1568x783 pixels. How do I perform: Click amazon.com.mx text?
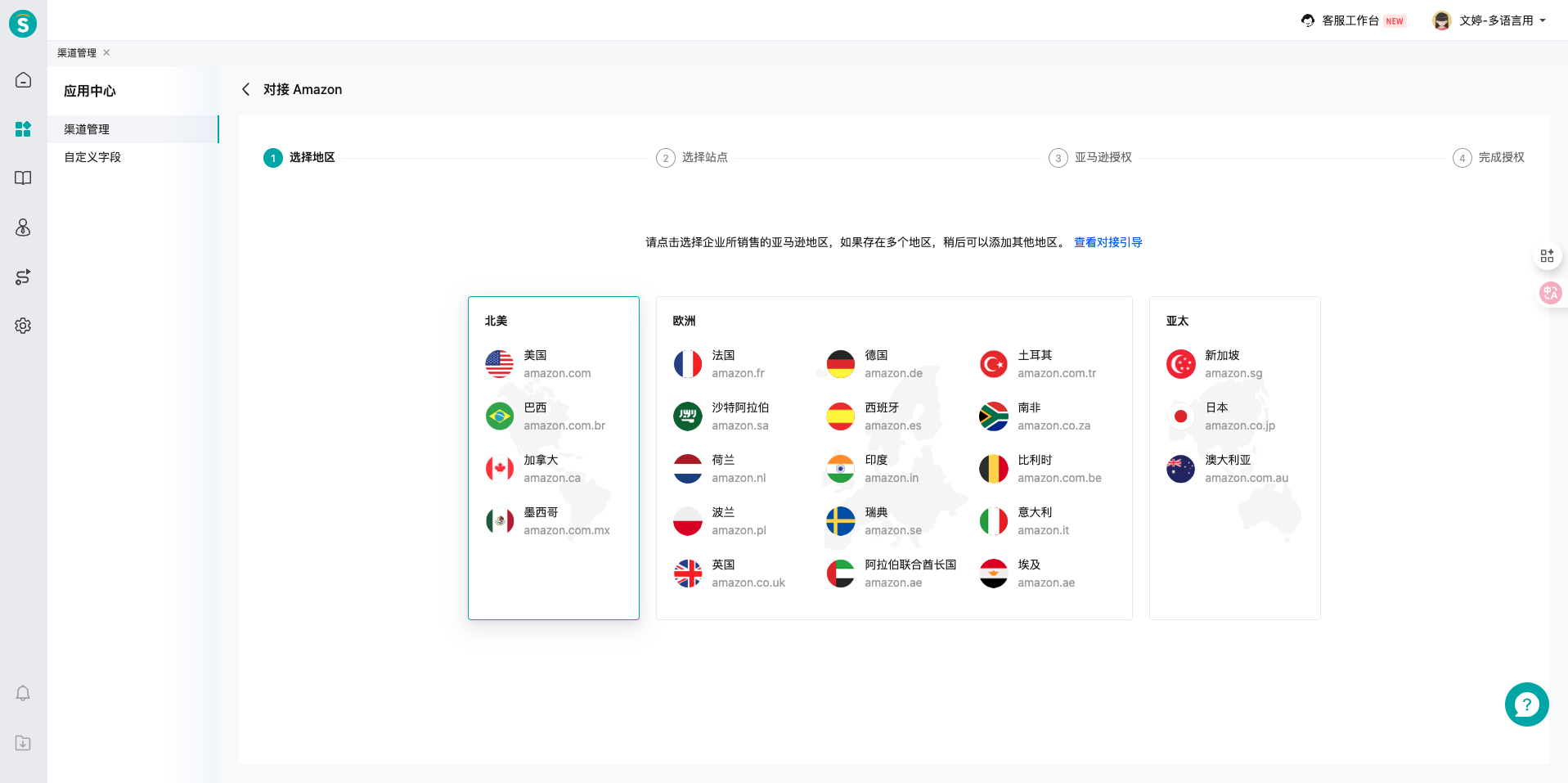coord(567,530)
